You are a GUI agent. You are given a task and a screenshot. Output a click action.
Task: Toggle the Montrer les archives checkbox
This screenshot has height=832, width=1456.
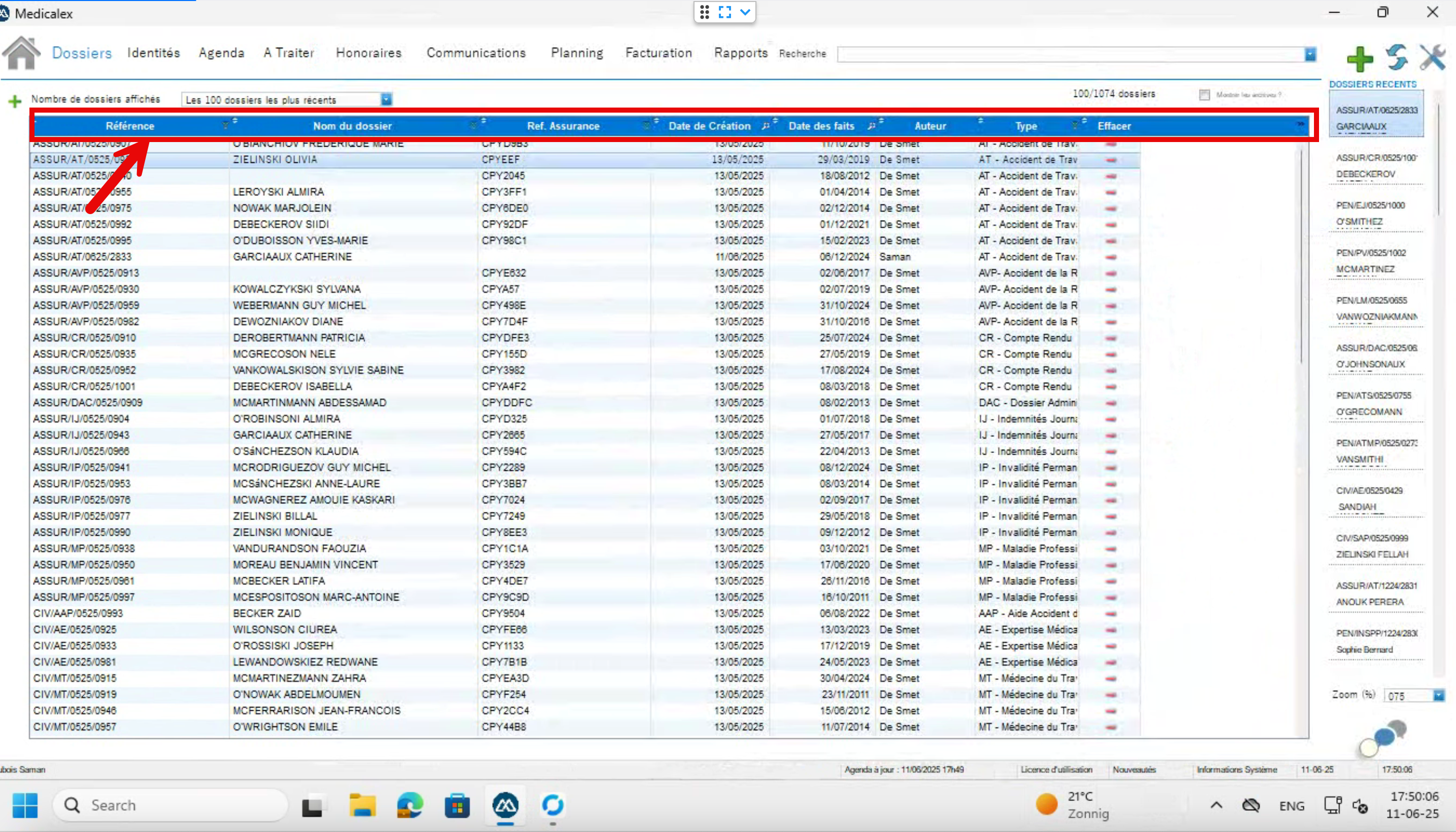(1204, 95)
